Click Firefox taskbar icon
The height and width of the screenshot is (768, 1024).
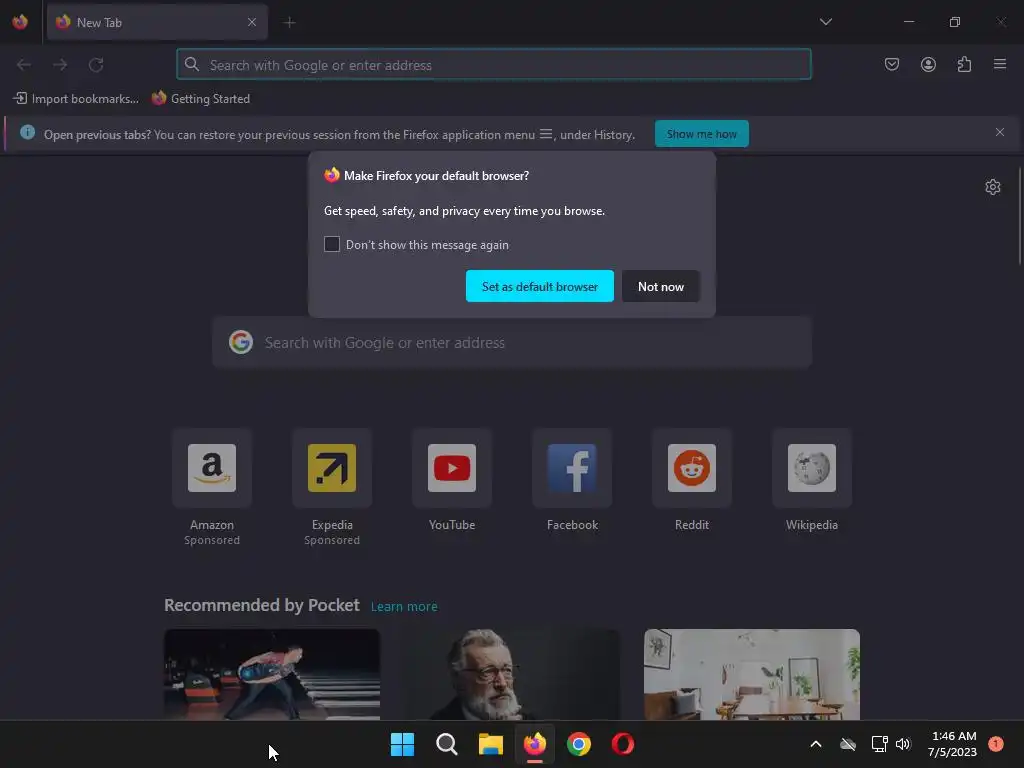(x=535, y=744)
